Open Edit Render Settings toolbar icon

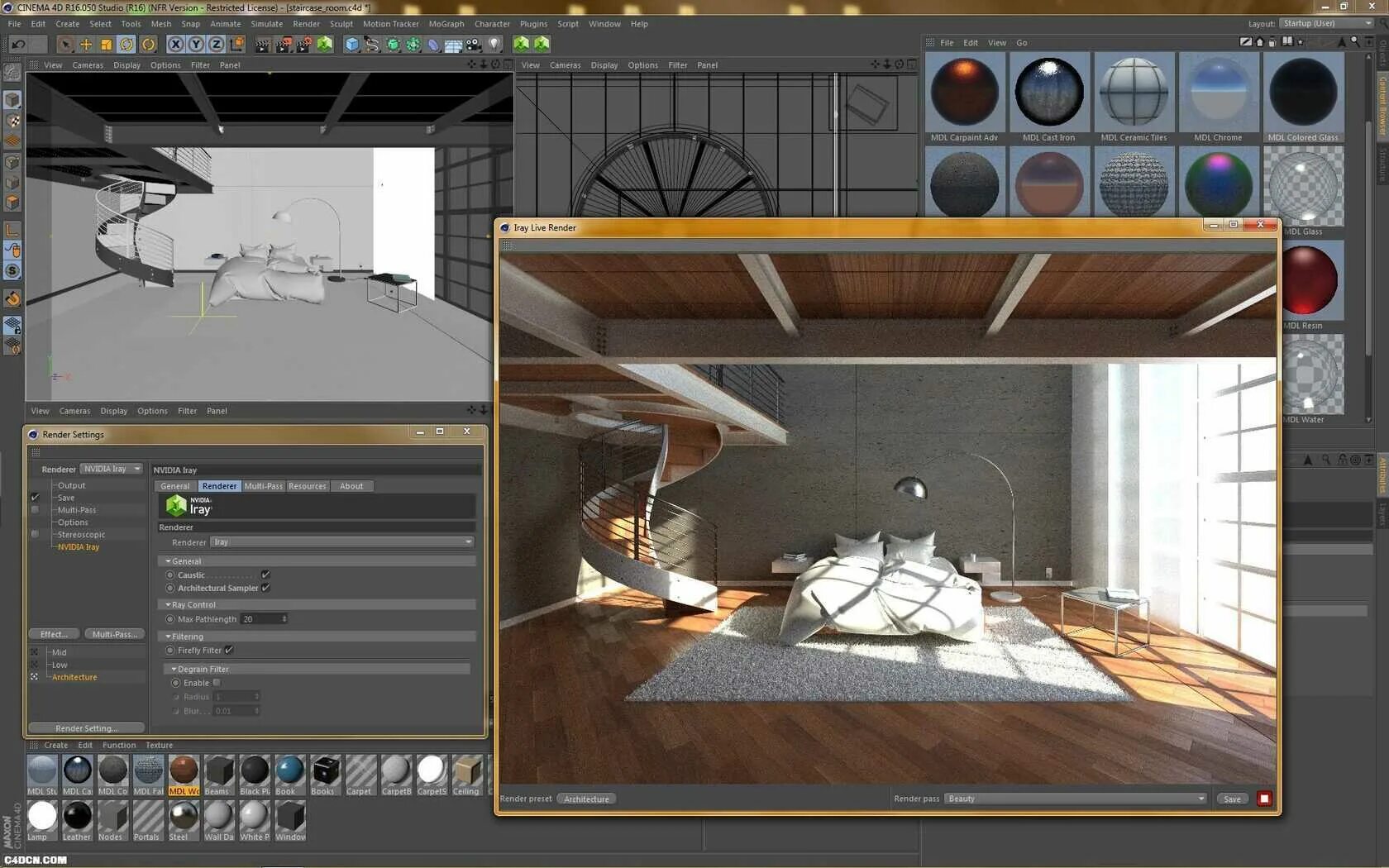click(304, 45)
